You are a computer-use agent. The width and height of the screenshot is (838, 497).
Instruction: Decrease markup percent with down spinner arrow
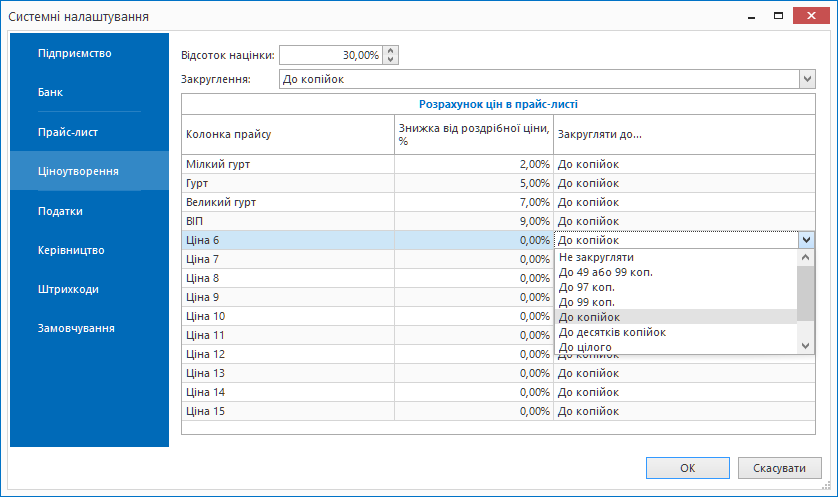pos(391,60)
